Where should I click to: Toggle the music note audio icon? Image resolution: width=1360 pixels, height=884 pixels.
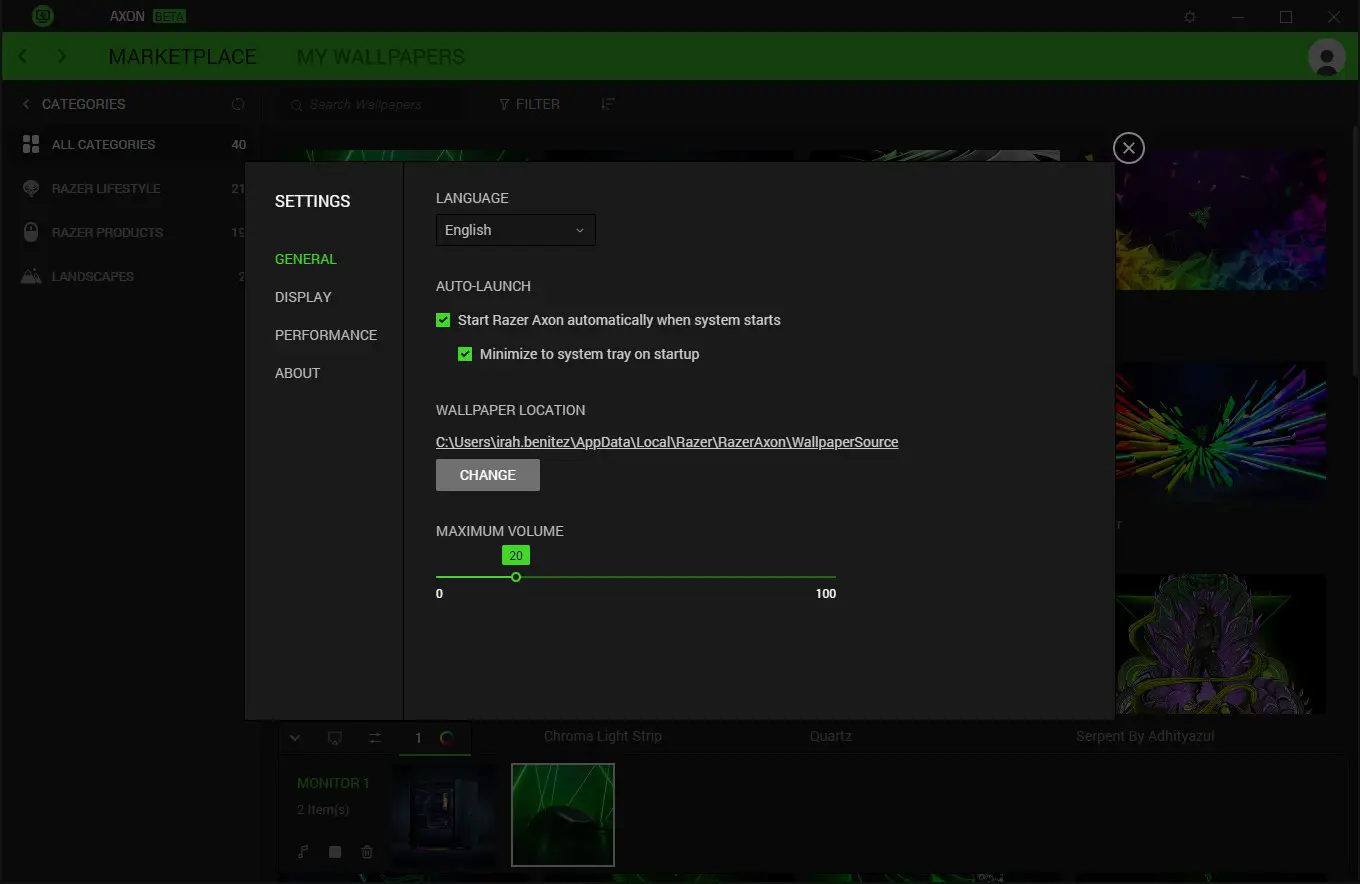point(303,852)
